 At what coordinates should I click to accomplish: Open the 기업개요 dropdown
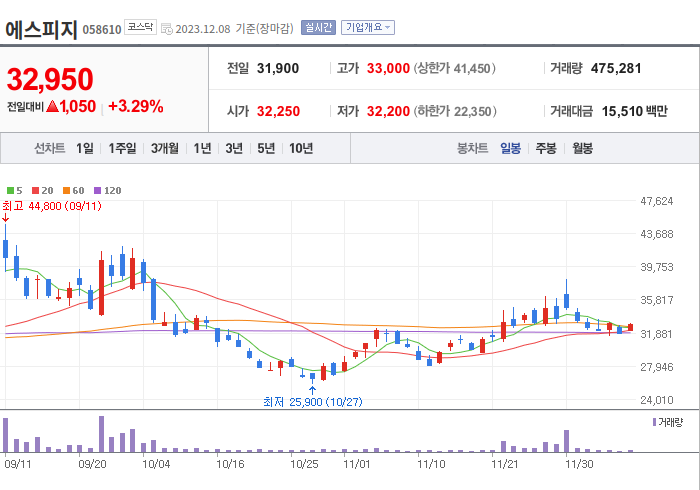[368, 28]
